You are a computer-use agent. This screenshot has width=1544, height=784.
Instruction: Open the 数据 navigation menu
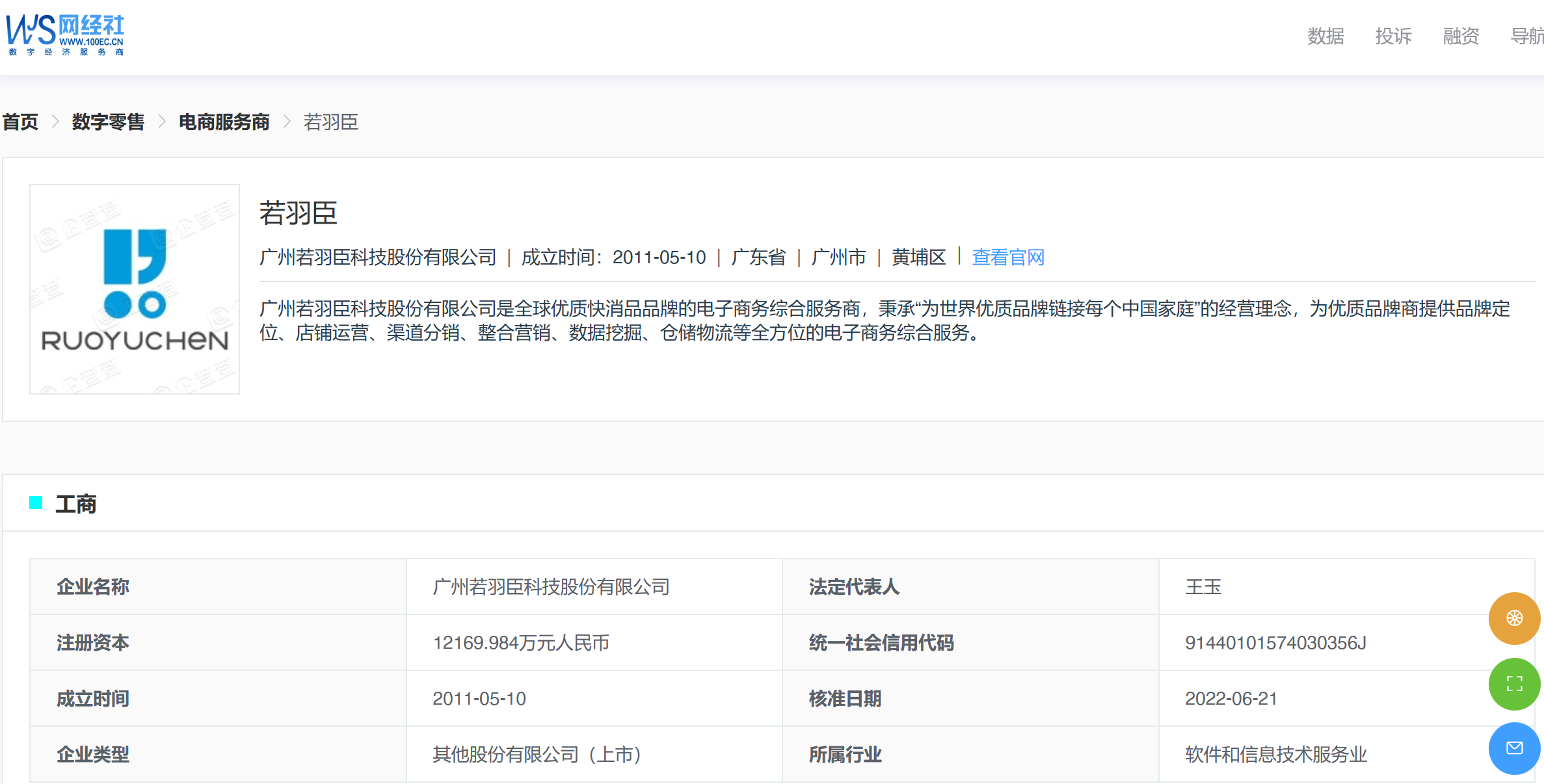[x=1325, y=36]
